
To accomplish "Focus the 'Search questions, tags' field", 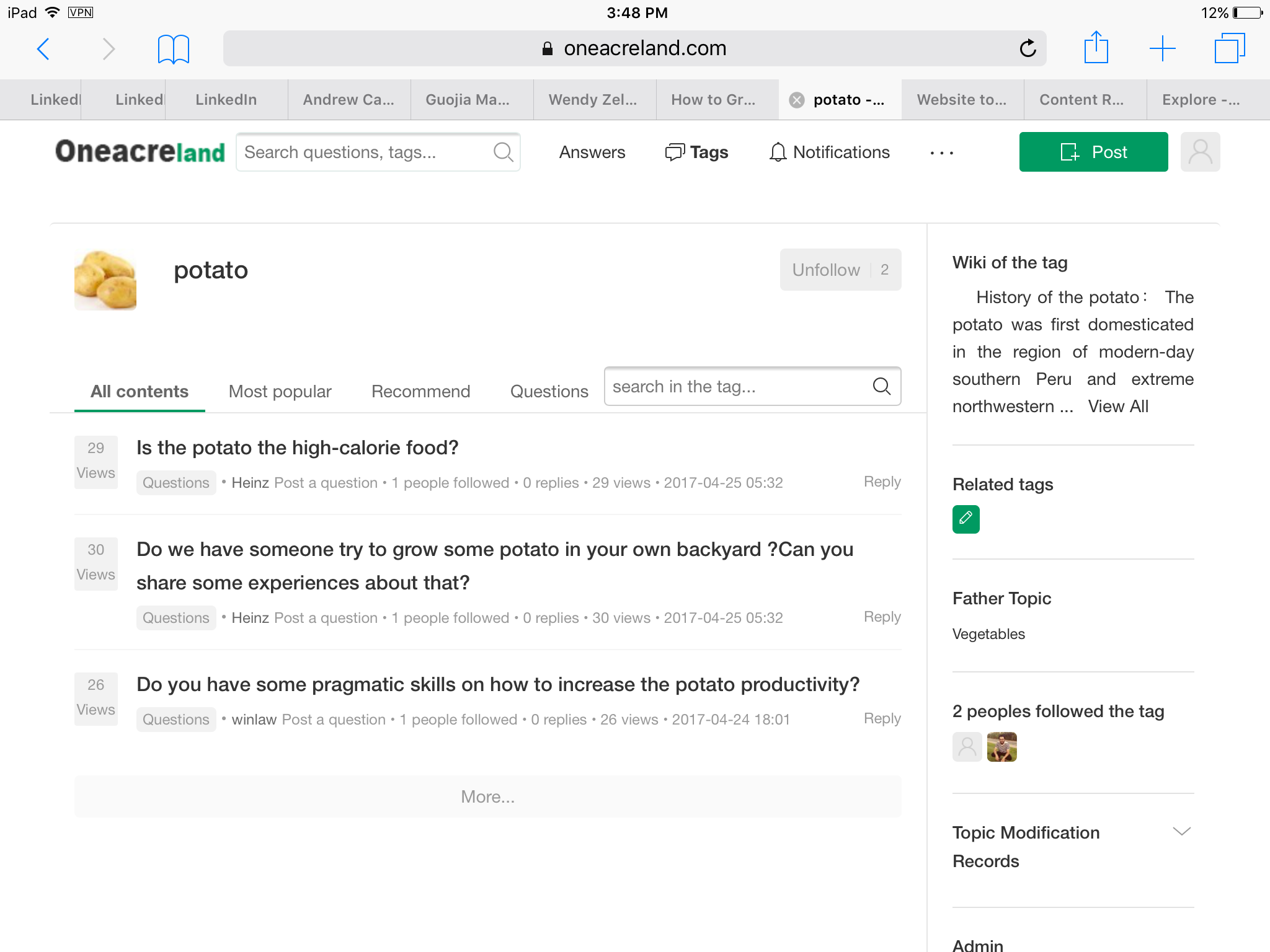I will (x=366, y=152).
